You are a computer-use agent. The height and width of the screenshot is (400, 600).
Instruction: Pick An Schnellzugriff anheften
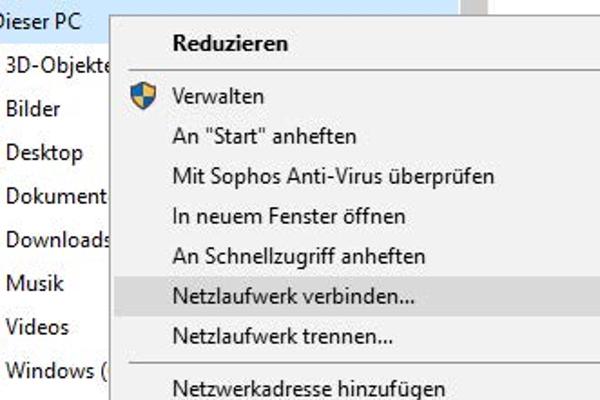tap(299, 256)
